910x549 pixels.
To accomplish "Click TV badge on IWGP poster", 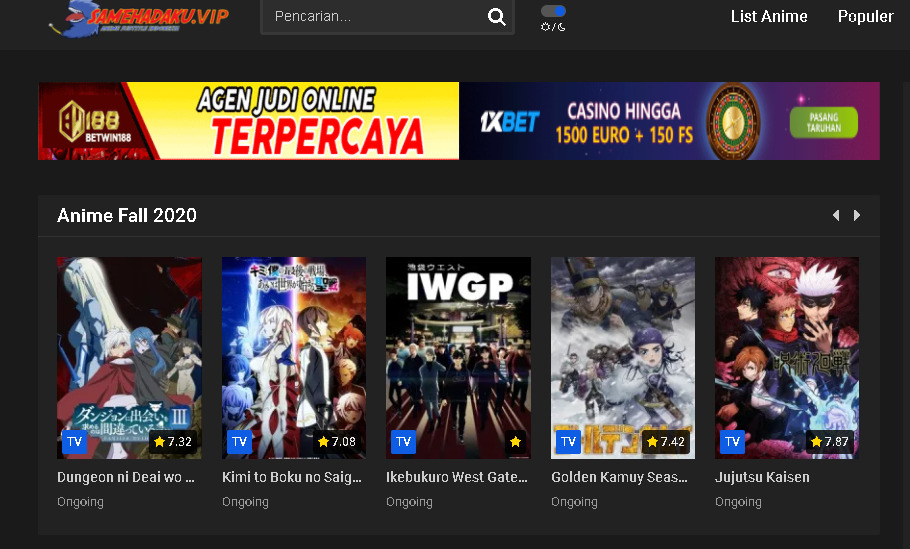I will (x=403, y=442).
